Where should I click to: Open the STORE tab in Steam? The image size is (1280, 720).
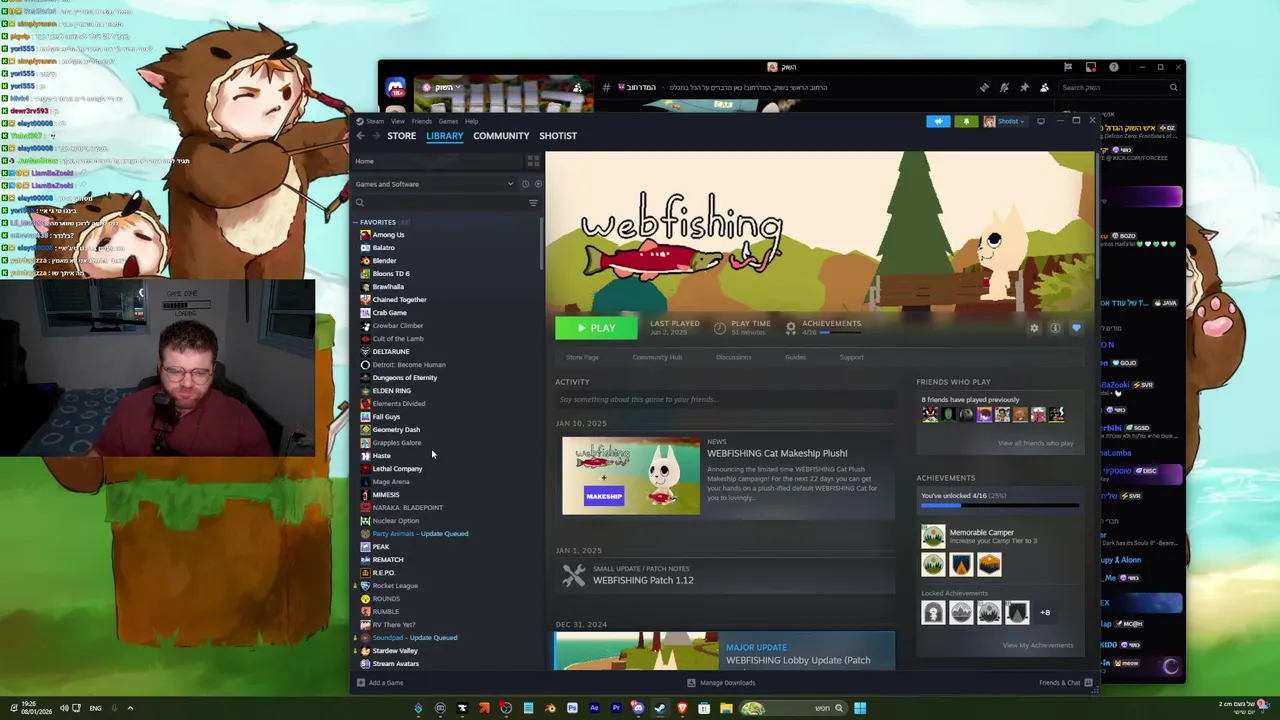402,136
